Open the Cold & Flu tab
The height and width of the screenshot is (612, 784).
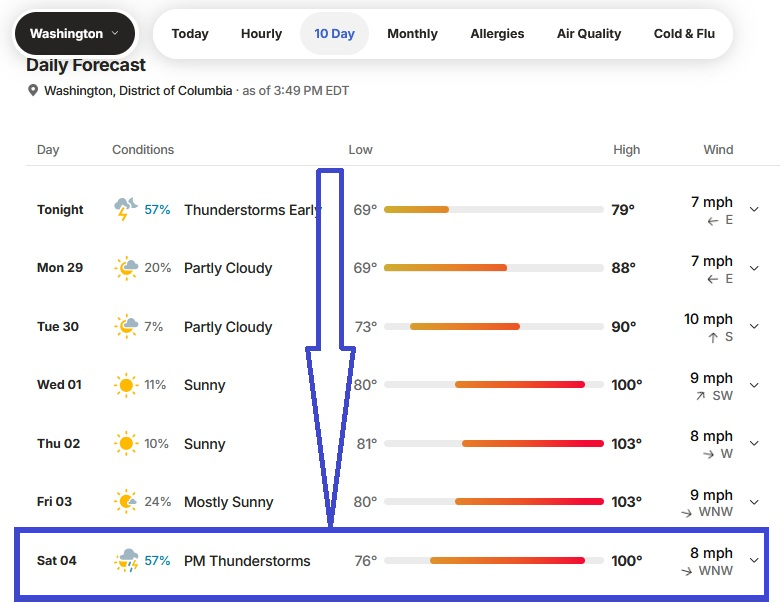[x=684, y=34]
